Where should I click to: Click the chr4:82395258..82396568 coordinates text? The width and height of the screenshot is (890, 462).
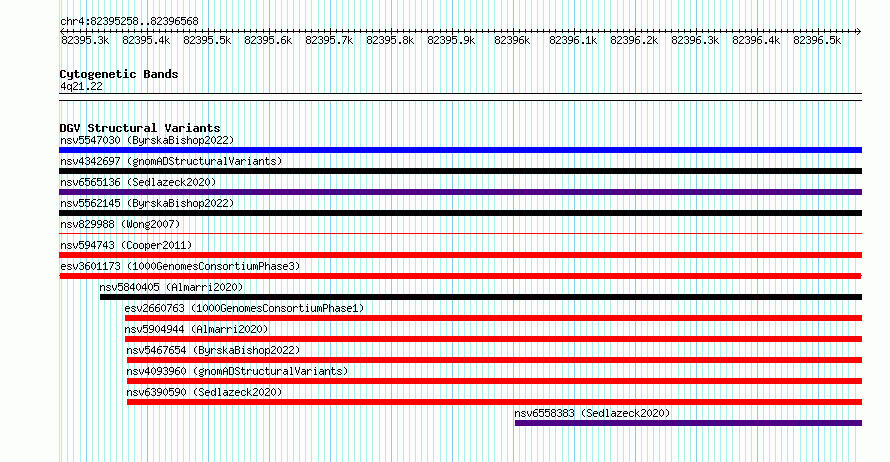coord(129,22)
